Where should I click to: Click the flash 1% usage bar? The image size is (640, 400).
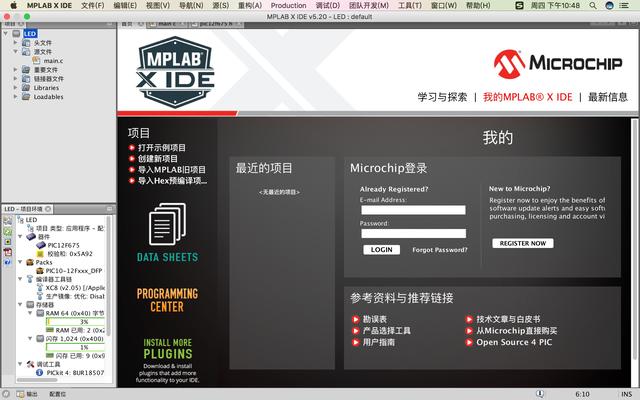point(76,347)
